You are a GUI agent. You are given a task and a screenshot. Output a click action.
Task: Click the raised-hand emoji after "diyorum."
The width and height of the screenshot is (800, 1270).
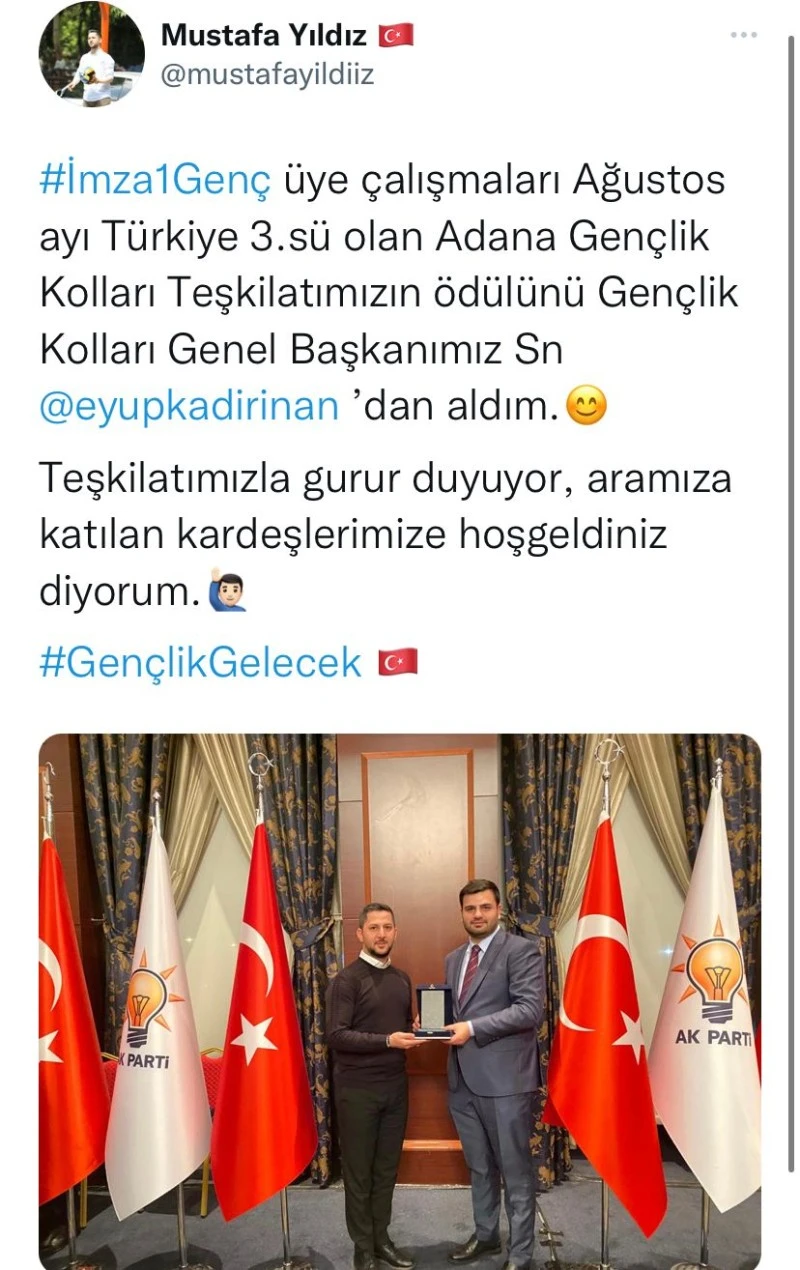[x=227, y=592]
